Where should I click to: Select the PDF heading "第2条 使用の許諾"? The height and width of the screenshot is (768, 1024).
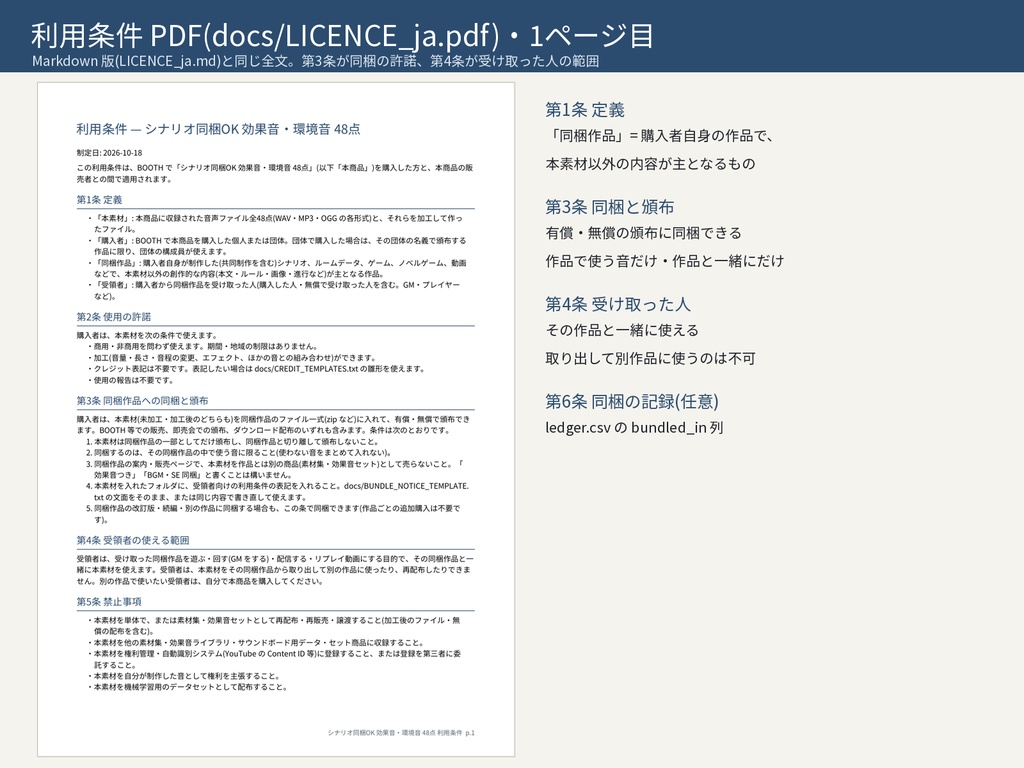tap(114, 317)
